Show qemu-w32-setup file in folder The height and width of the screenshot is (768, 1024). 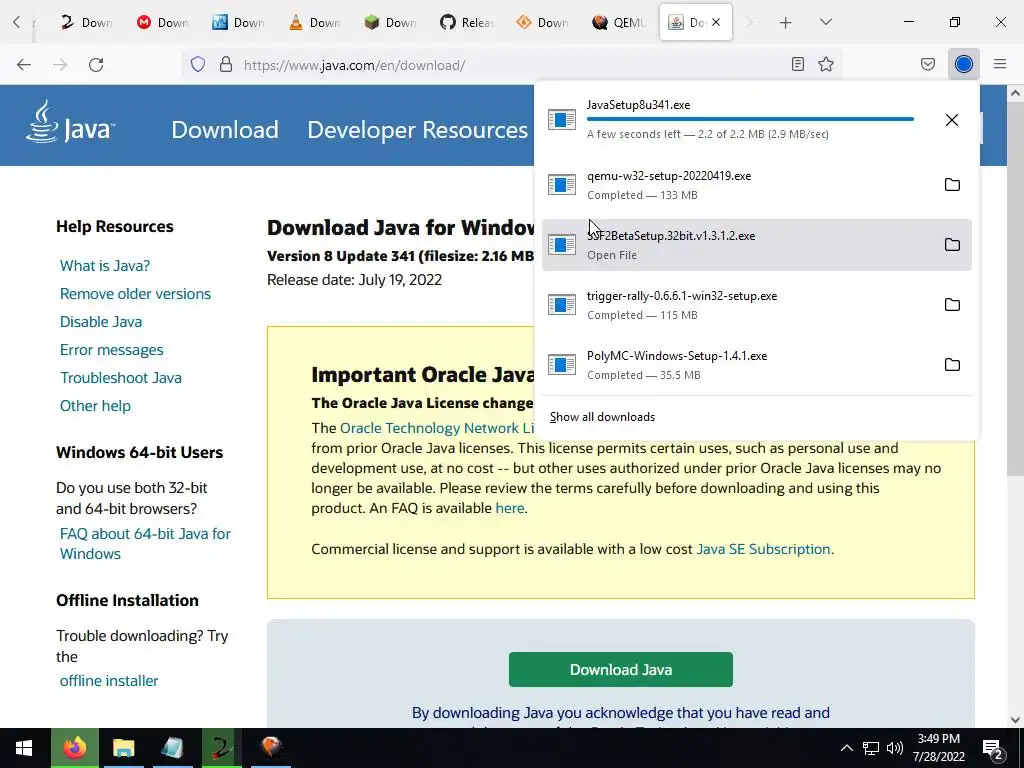point(952,185)
